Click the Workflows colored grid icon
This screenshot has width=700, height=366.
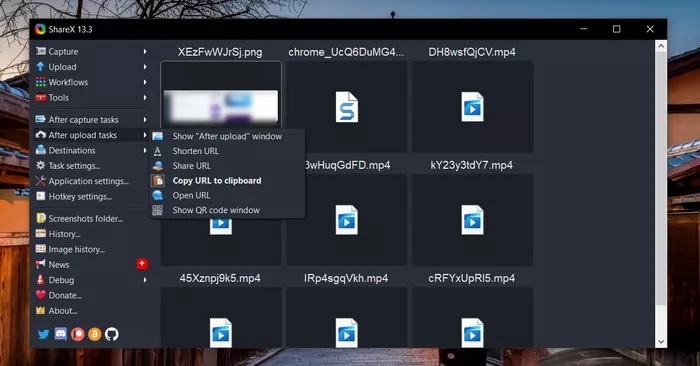[41, 82]
